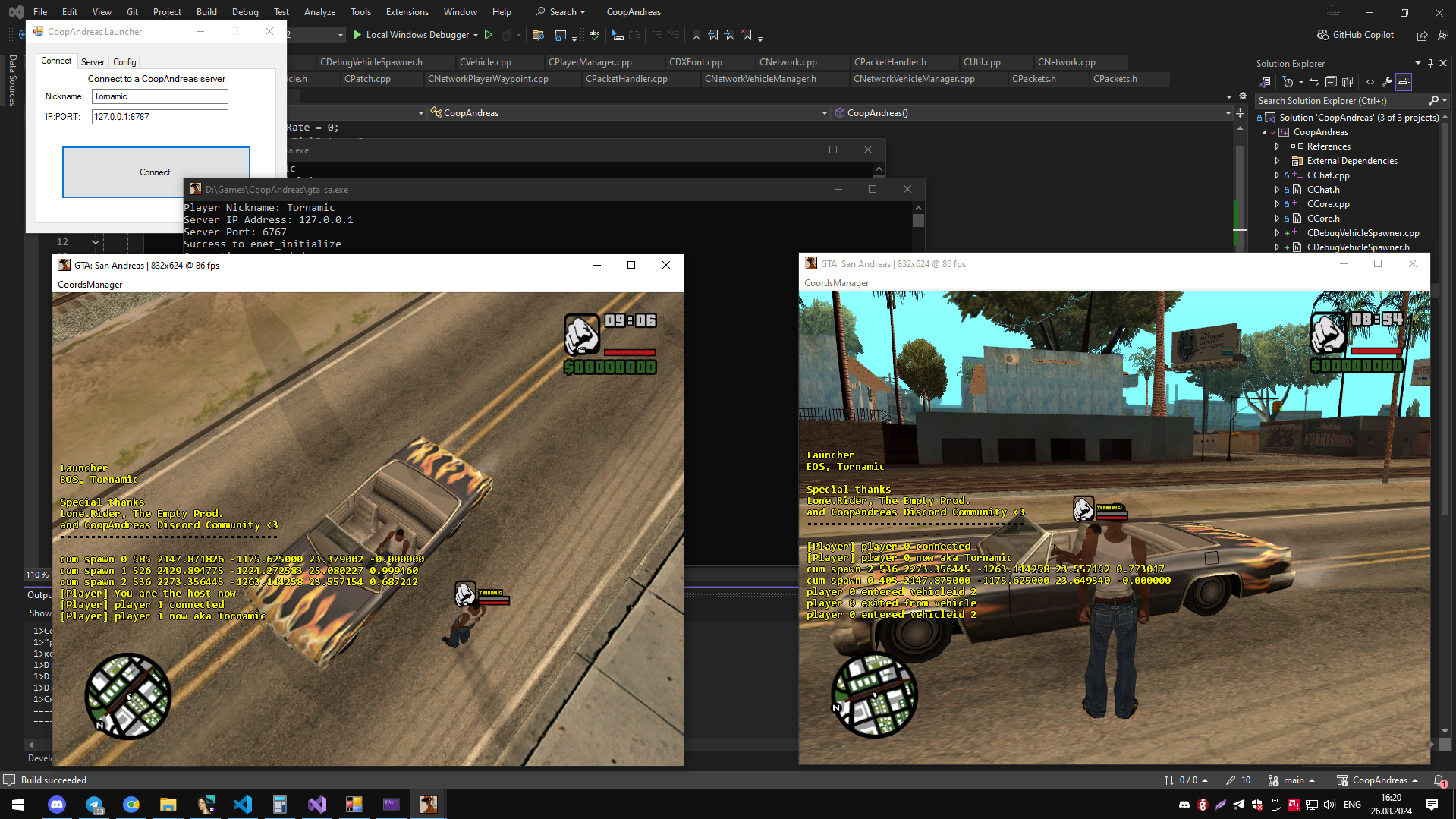Open Local Windows Debugger dropdown arrow

(476, 35)
